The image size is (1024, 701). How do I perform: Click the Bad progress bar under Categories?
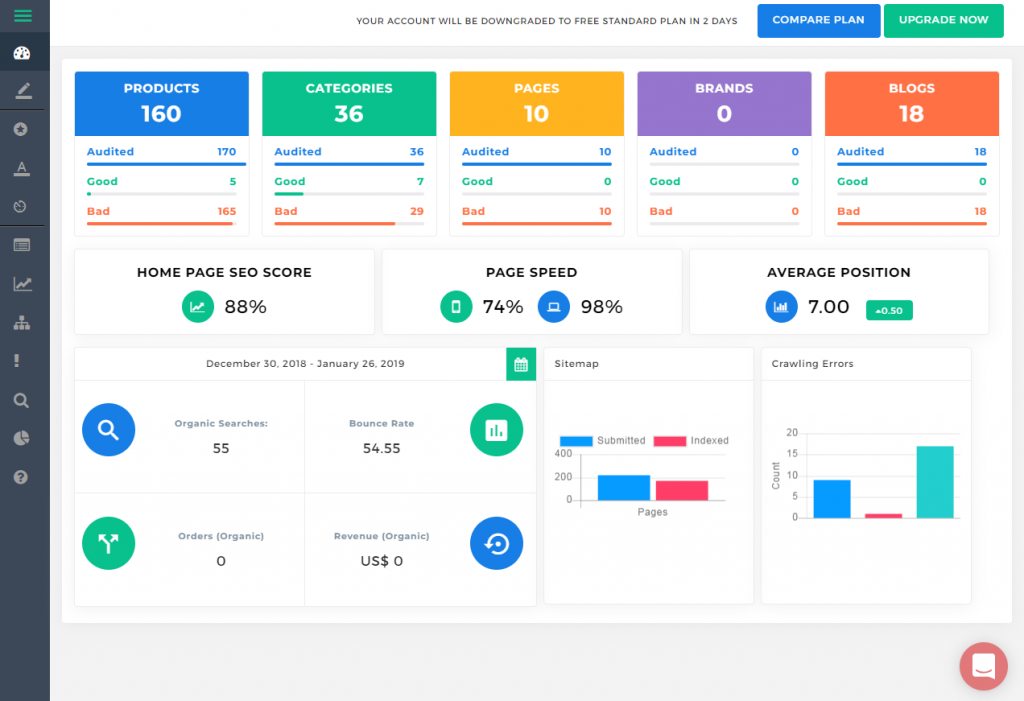tap(348, 224)
